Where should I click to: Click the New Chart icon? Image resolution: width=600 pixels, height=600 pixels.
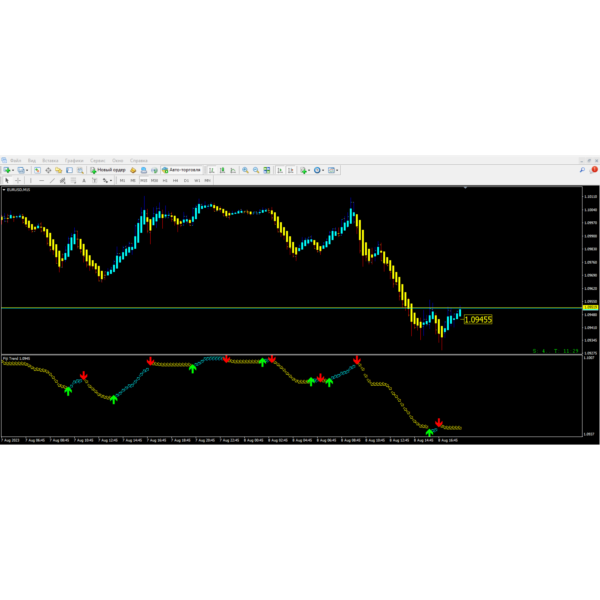7,170
